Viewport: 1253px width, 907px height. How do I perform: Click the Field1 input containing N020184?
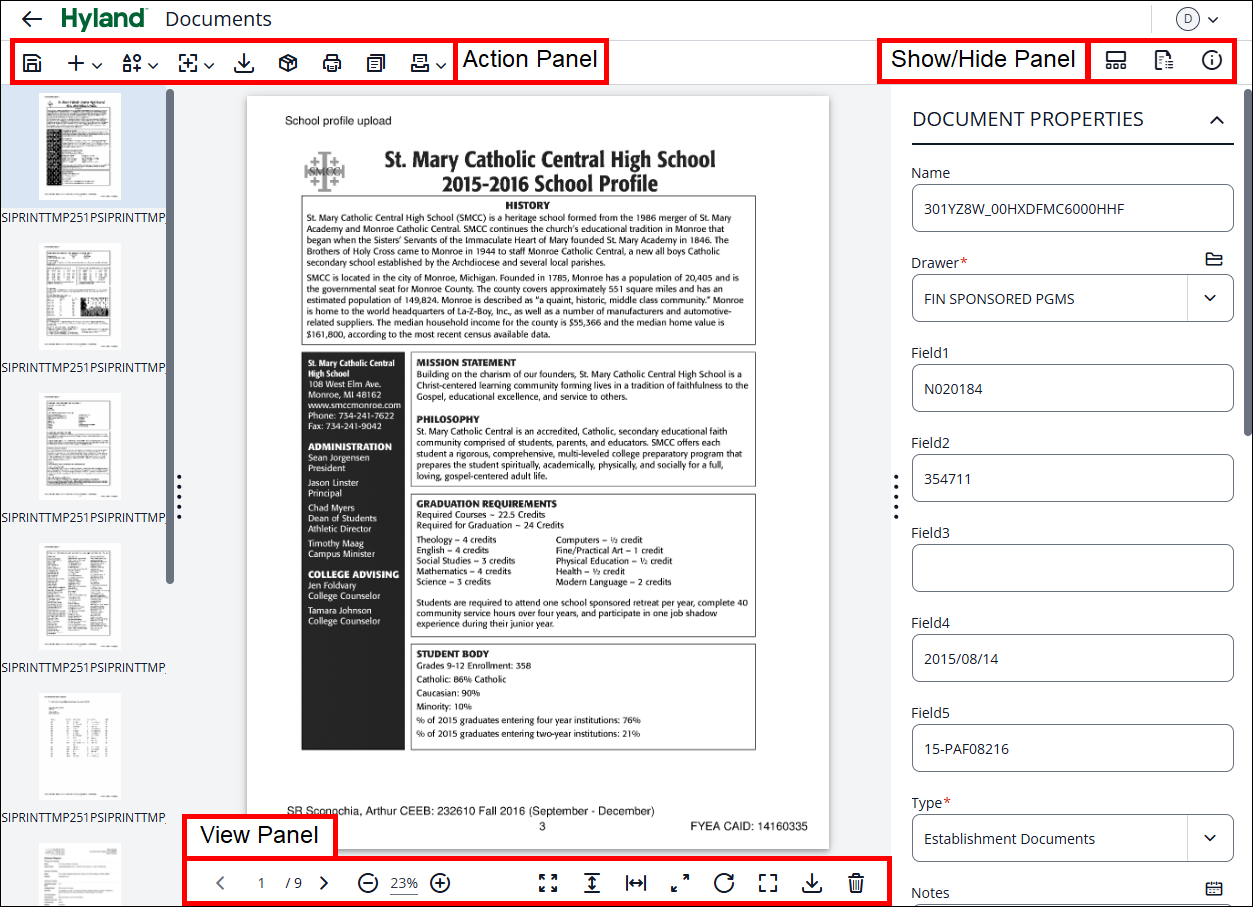click(x=1072, y=389)
